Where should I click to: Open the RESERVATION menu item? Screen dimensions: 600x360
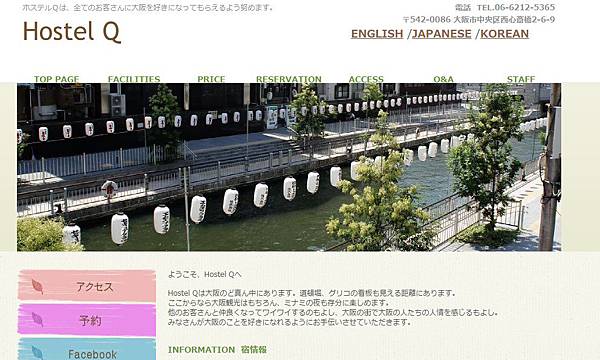tap(289, 79)
